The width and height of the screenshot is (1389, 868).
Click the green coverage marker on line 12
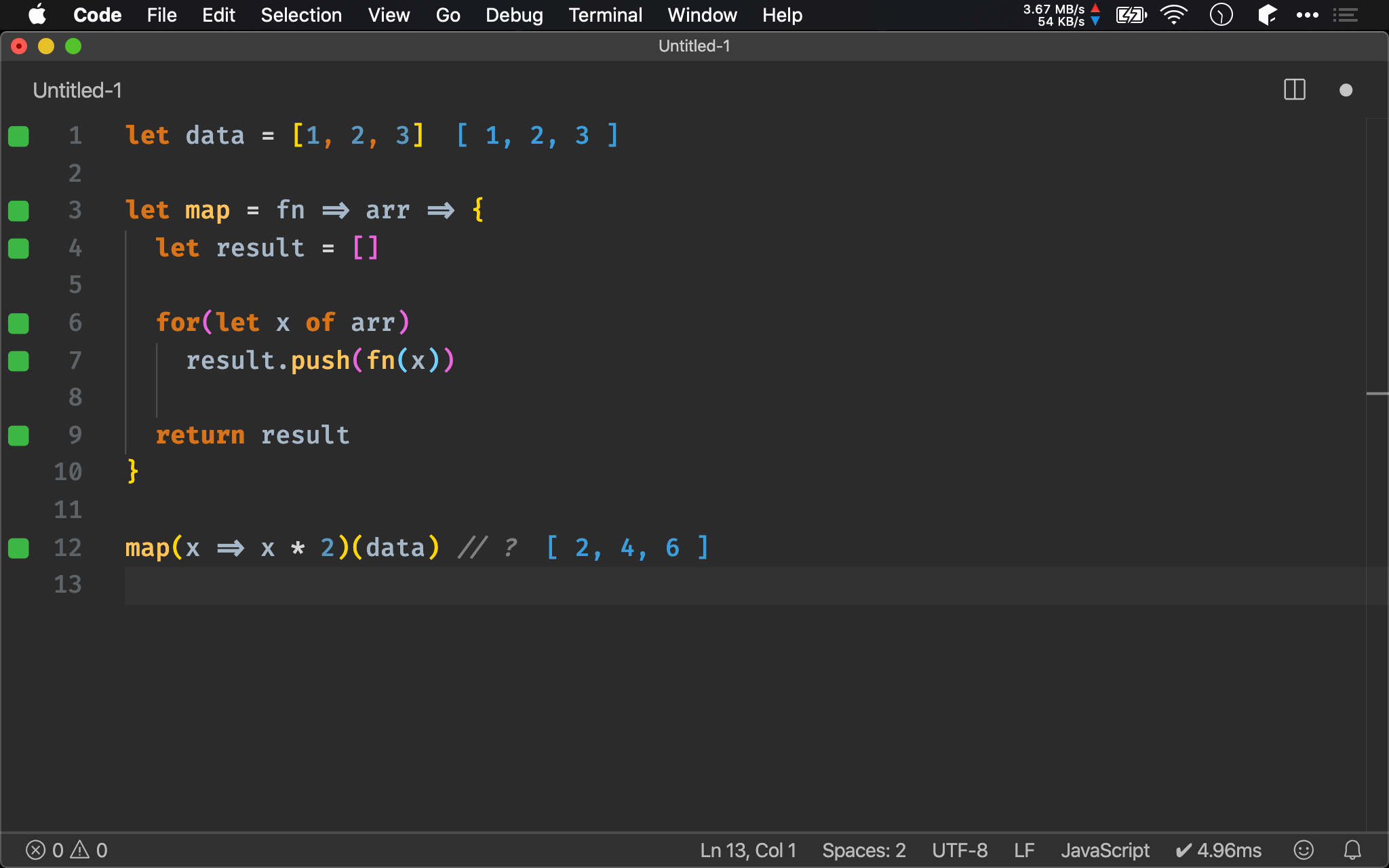tap(18, 548)
